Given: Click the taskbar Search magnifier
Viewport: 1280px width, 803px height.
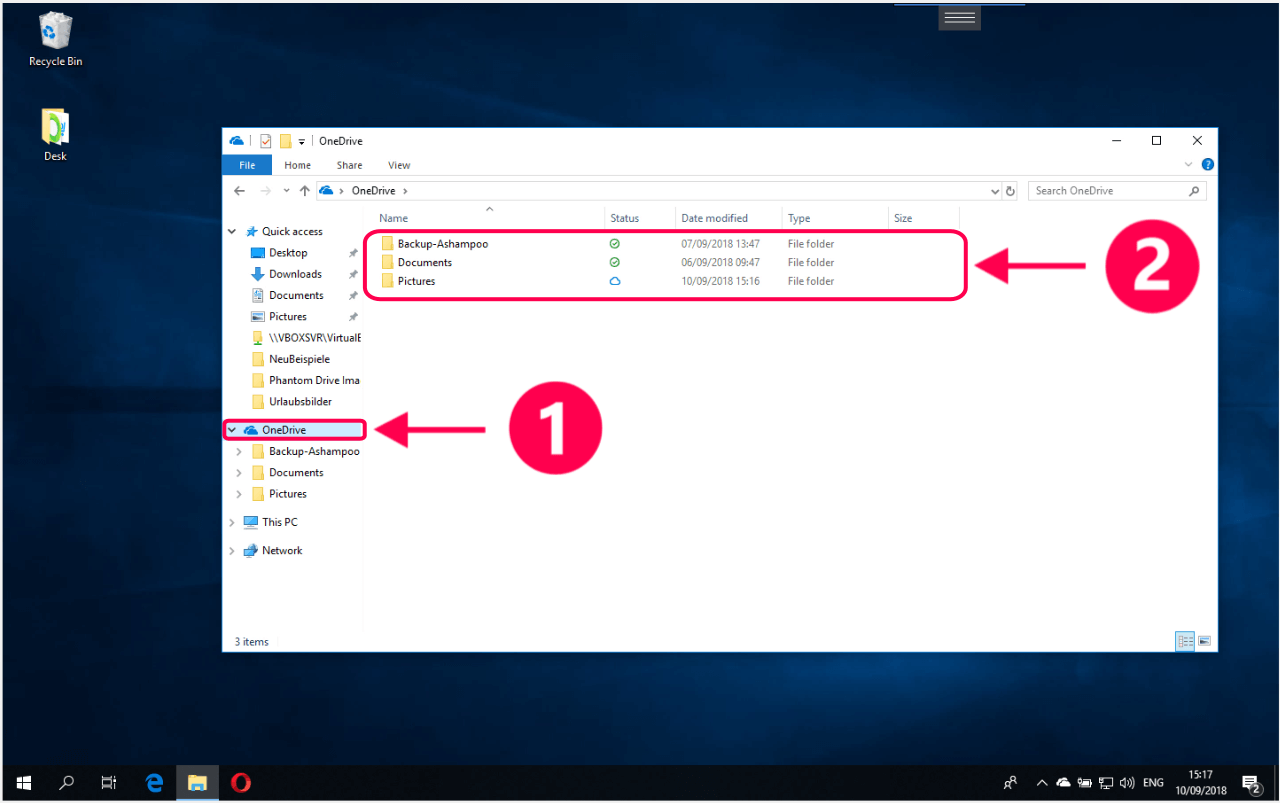Looking at the screenshot, I should coord(67,783).
